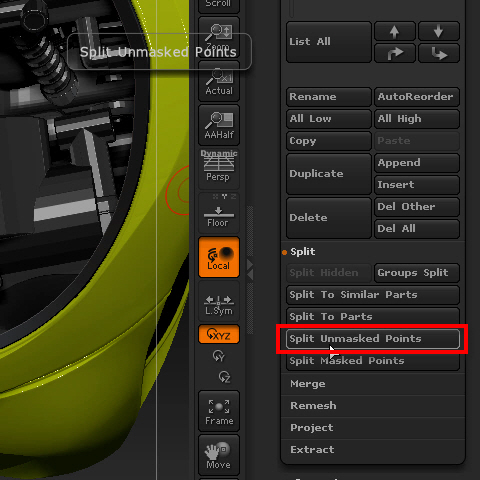
Task: Open the Extract section
Action: point(312,450)
